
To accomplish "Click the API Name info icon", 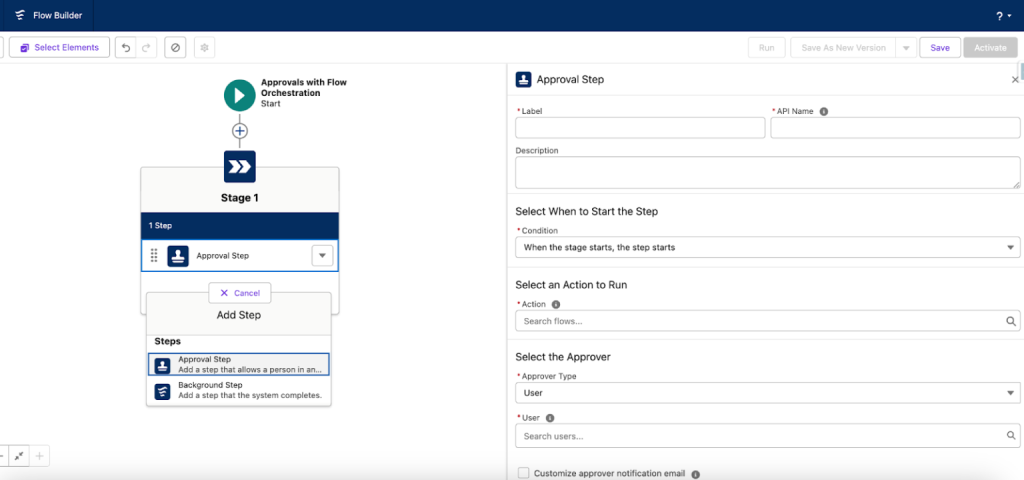I will pos(824,112).
